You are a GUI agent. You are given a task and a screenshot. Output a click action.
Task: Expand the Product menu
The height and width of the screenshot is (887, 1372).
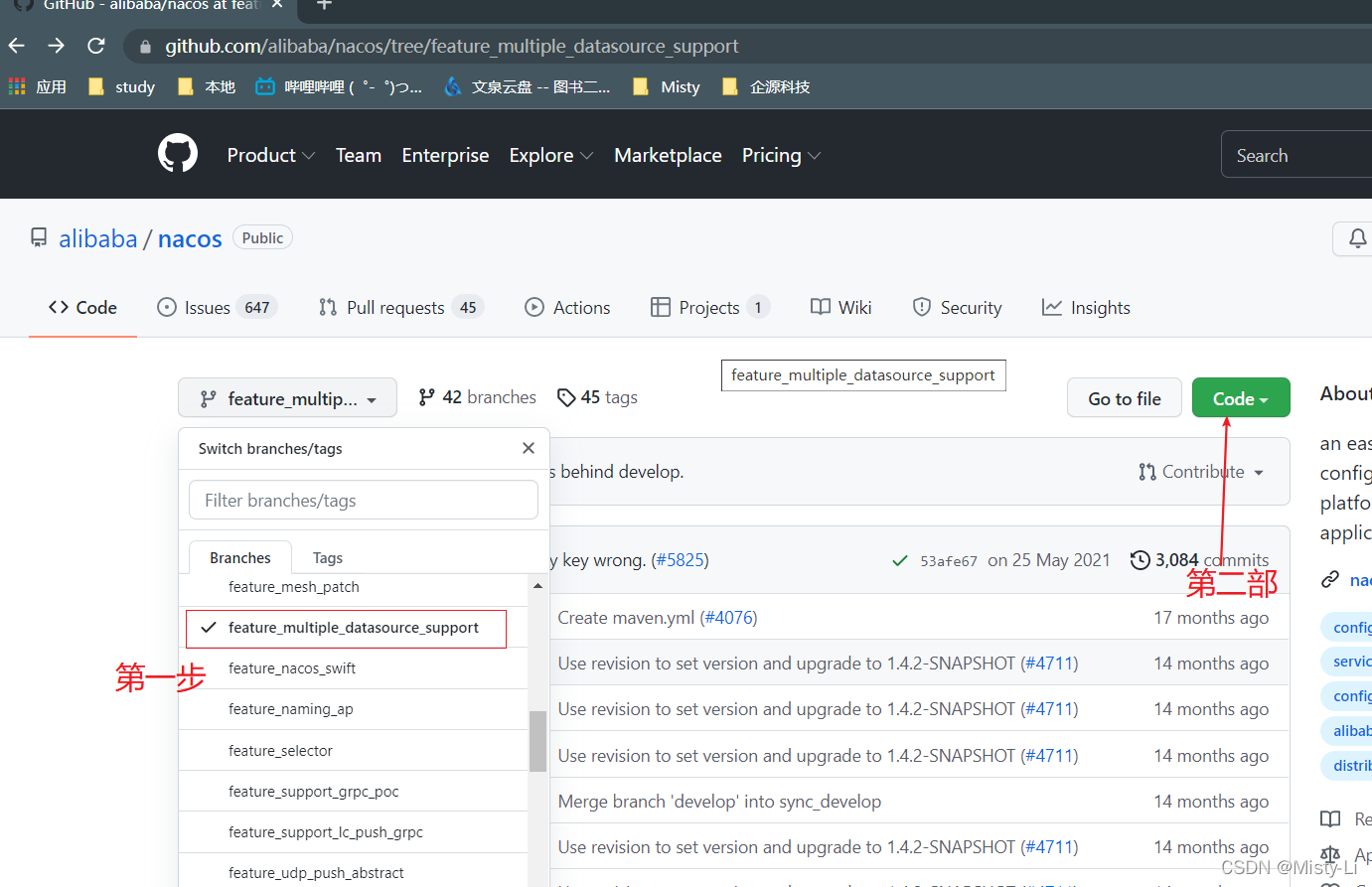click(x=271, y=155)
